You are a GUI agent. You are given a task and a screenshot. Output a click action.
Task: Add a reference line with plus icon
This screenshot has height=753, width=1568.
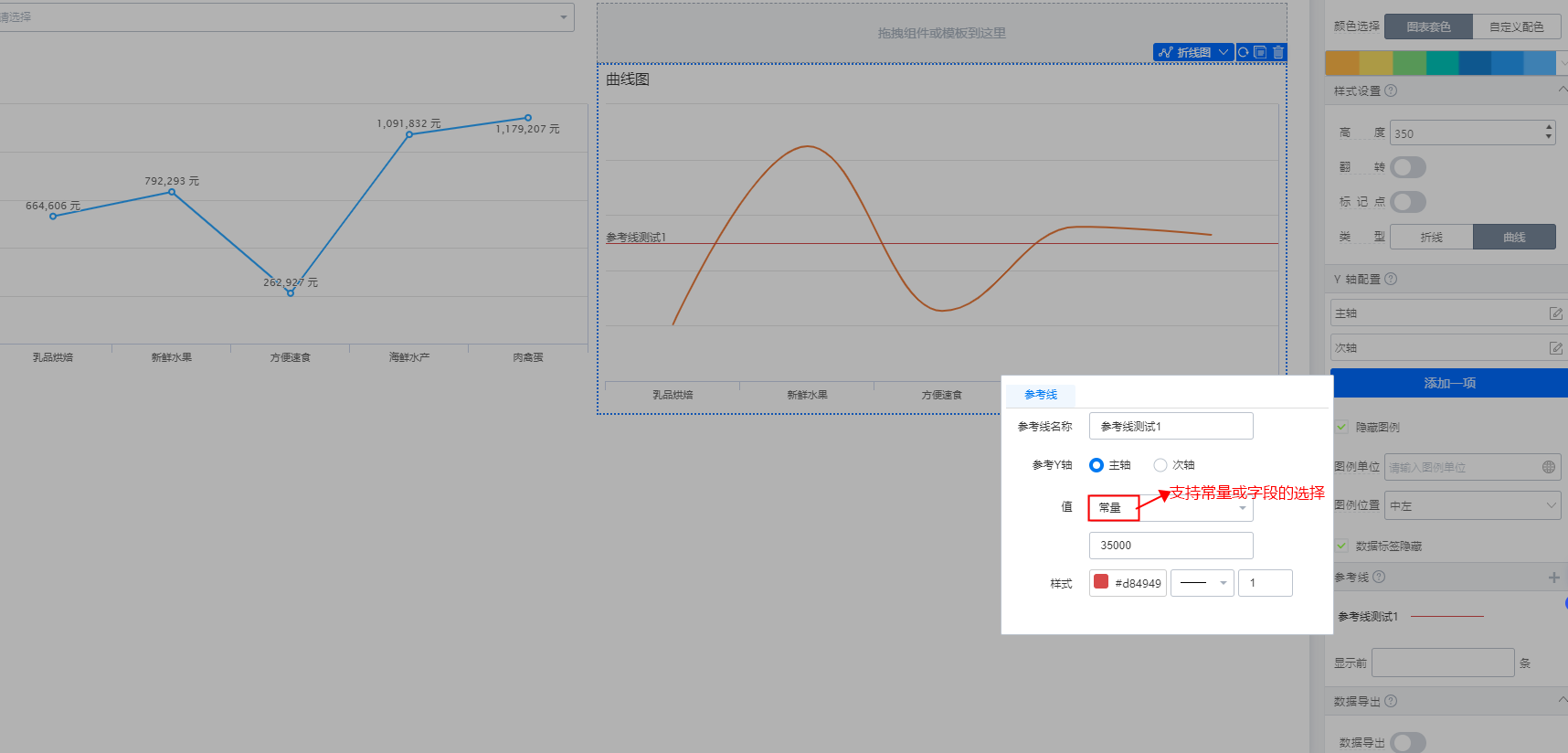(1554, 578)
